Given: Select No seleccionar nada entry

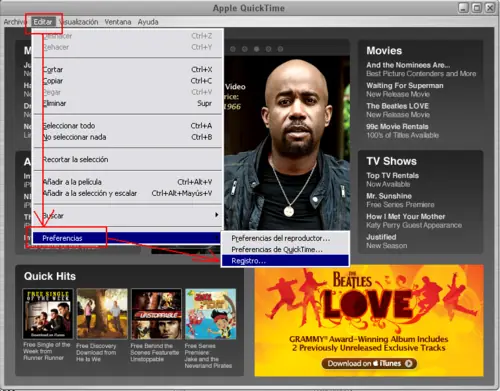Looking at the screenshot, I should 127,137.
